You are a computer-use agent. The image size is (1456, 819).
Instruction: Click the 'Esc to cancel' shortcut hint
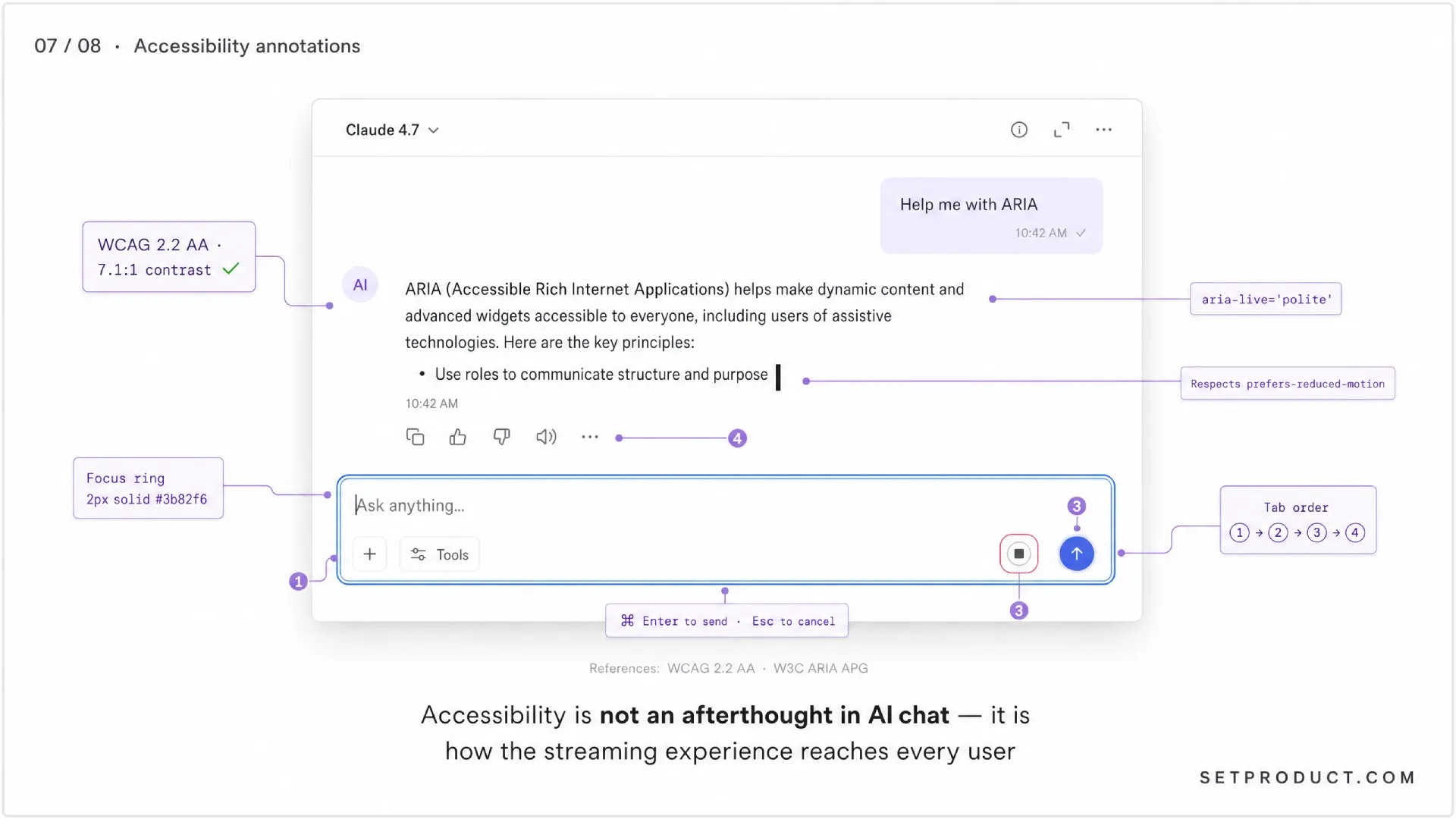coord(793,621)
